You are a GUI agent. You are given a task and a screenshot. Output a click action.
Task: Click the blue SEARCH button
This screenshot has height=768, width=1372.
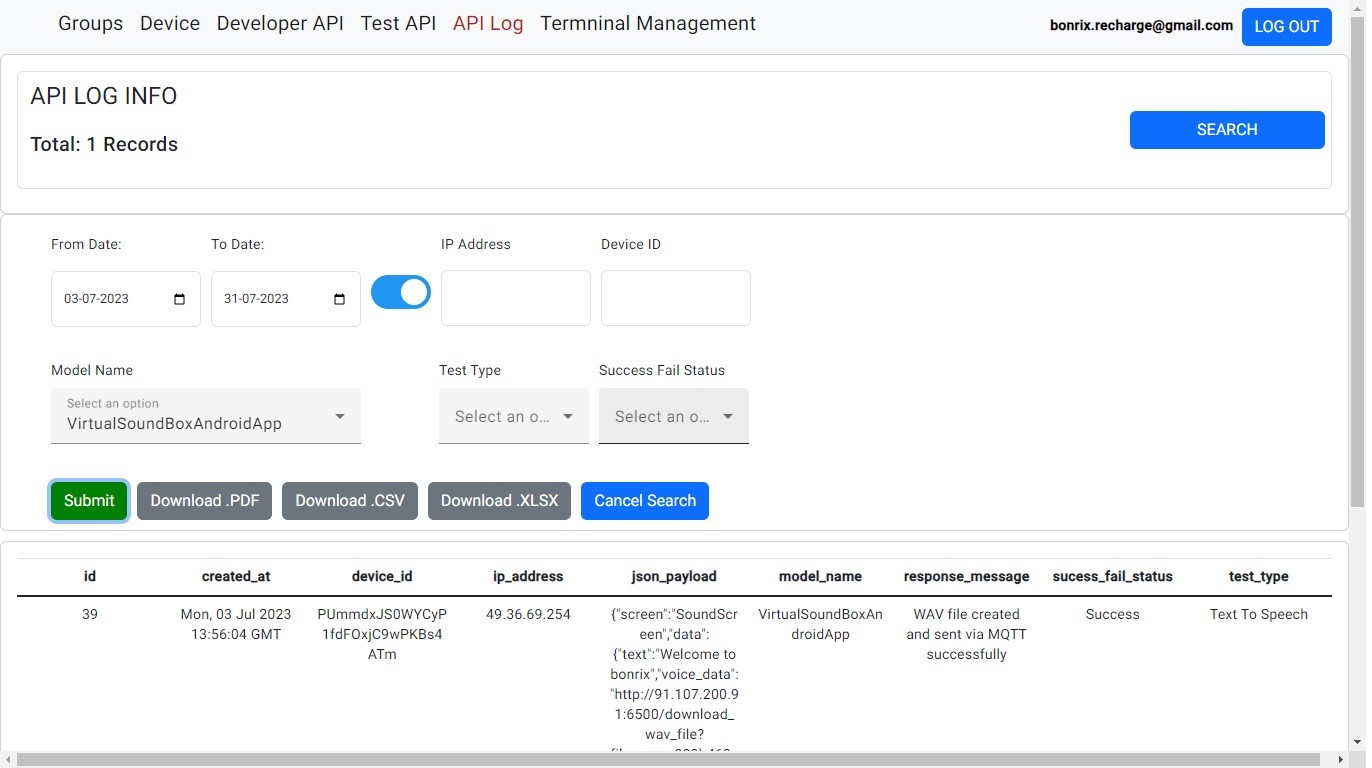tap(1227, 130)
